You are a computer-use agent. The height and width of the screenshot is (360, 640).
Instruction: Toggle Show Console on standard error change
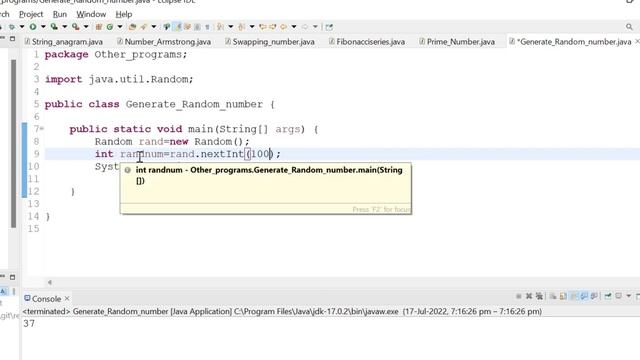(x=594, y=296)
